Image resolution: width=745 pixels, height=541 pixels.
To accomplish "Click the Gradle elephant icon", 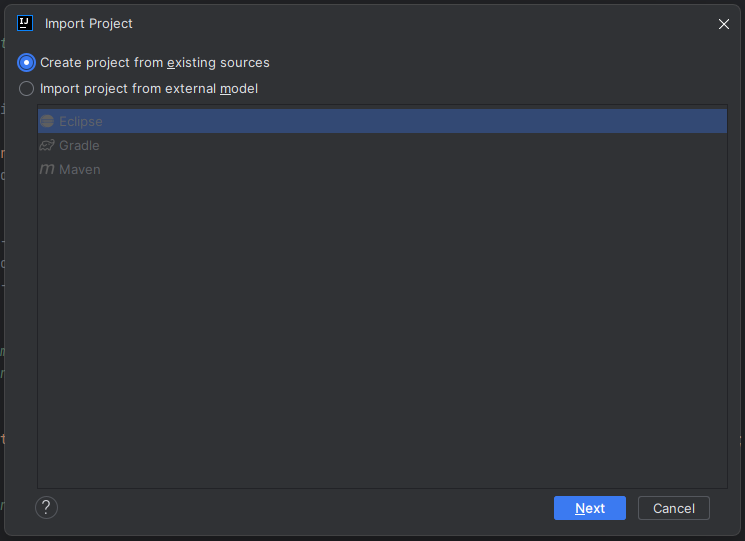I will (x=47, y=145).
